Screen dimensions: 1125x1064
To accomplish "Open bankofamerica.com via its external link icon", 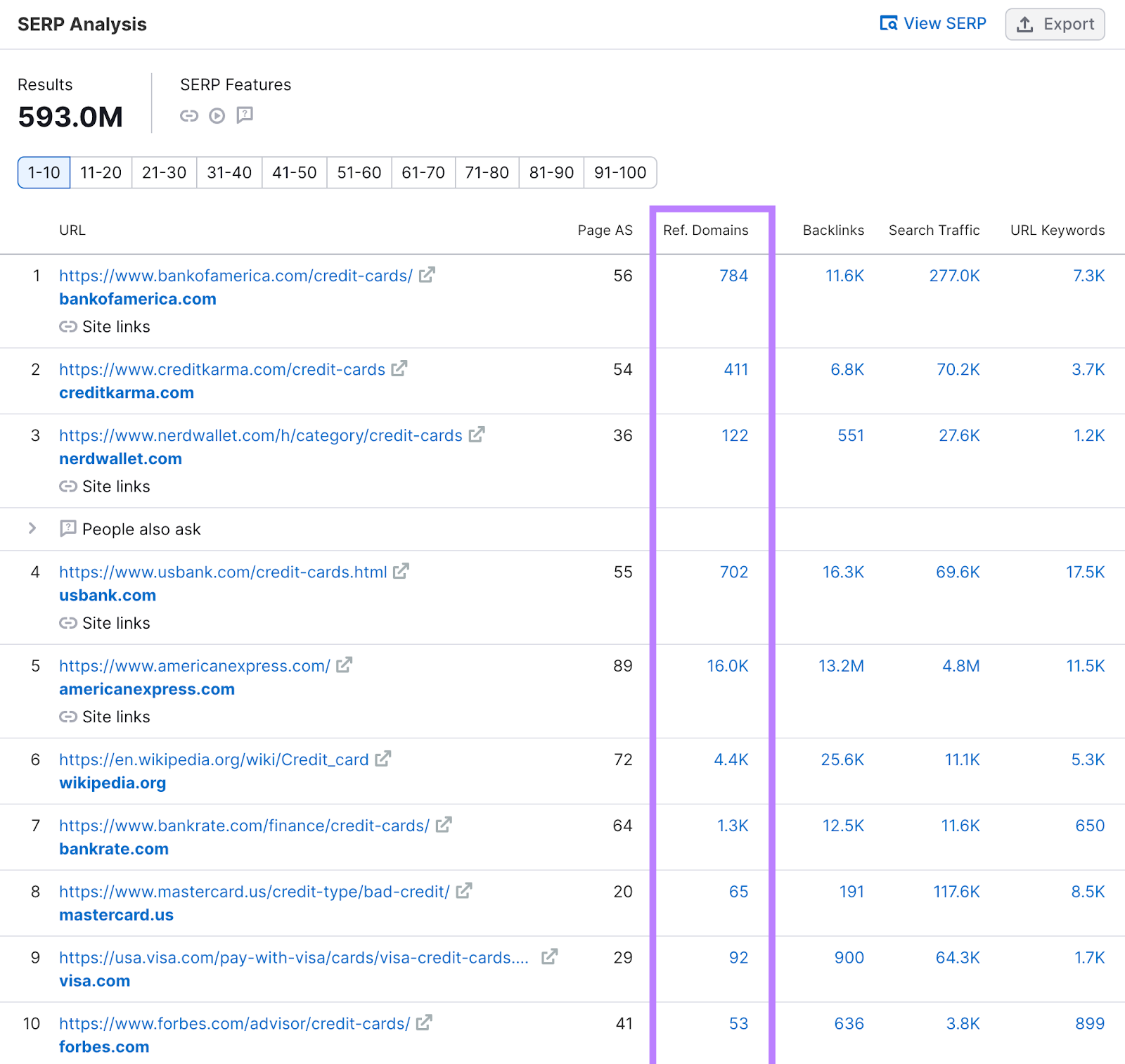I will [x=427, y=276].
